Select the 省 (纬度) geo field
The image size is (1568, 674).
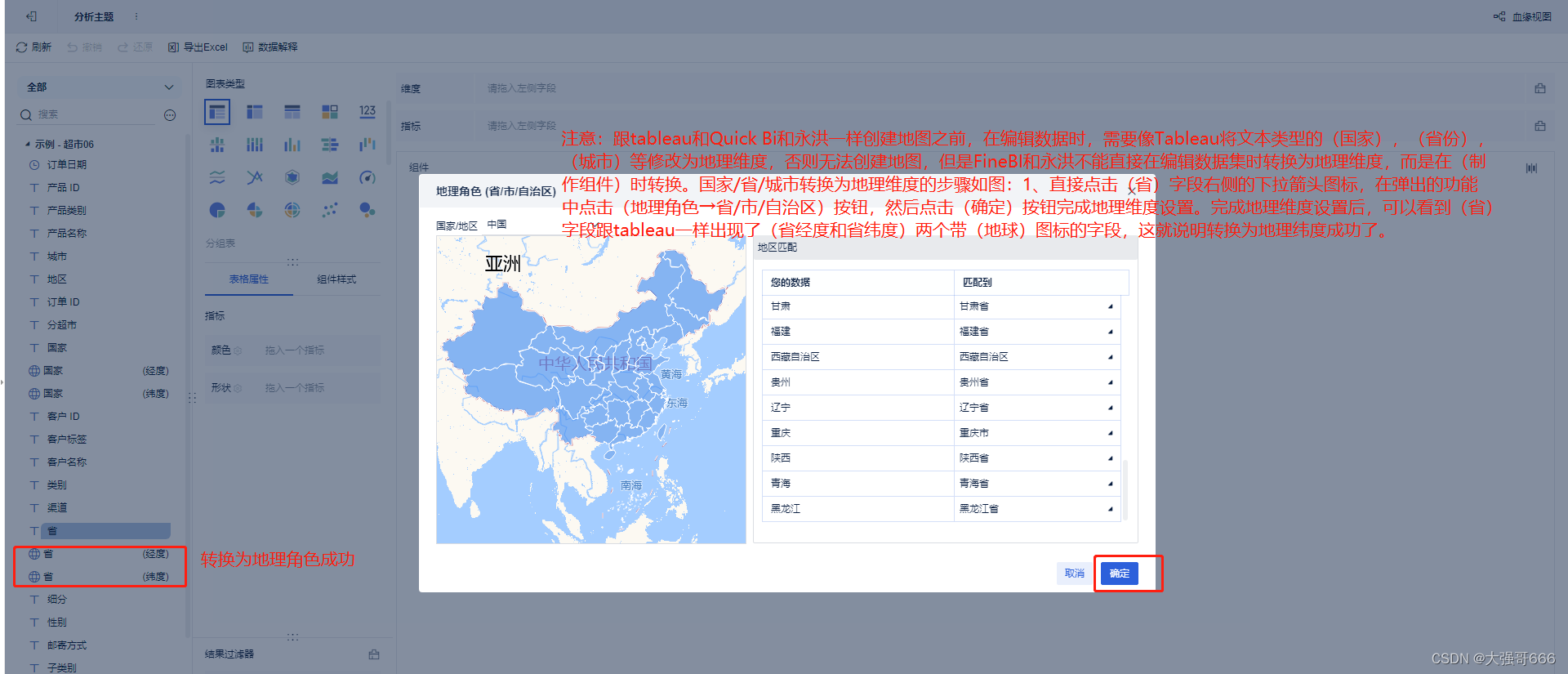point(98,577)
